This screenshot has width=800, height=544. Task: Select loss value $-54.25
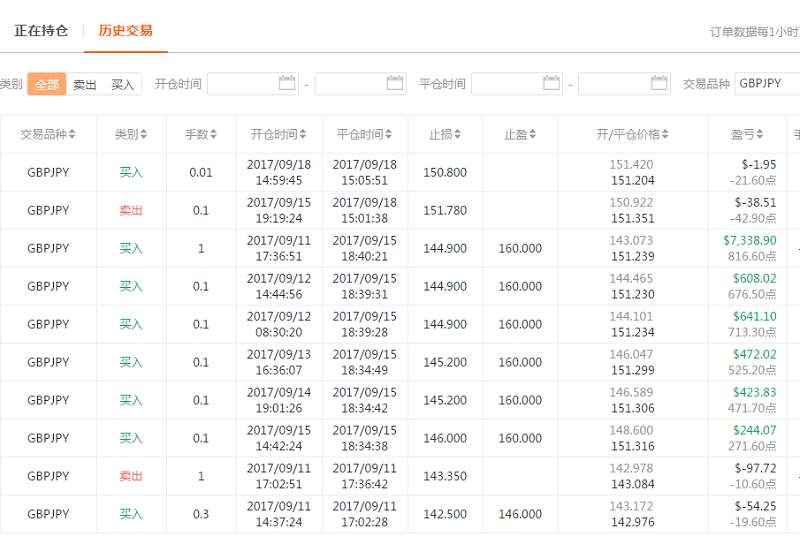coord(755,506)
